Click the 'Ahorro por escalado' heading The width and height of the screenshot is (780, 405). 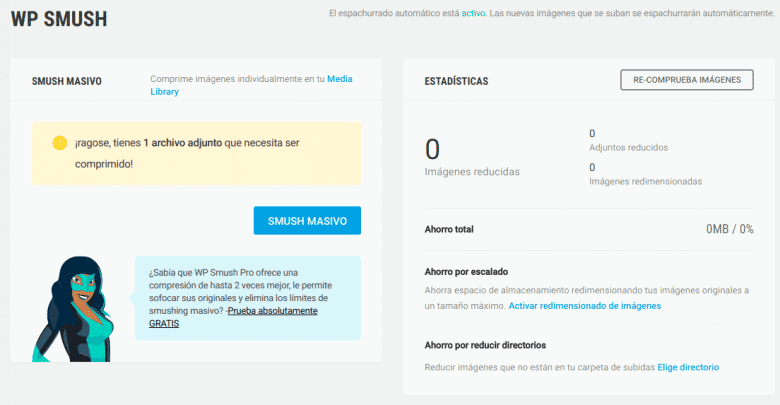[x=466, y=272]
